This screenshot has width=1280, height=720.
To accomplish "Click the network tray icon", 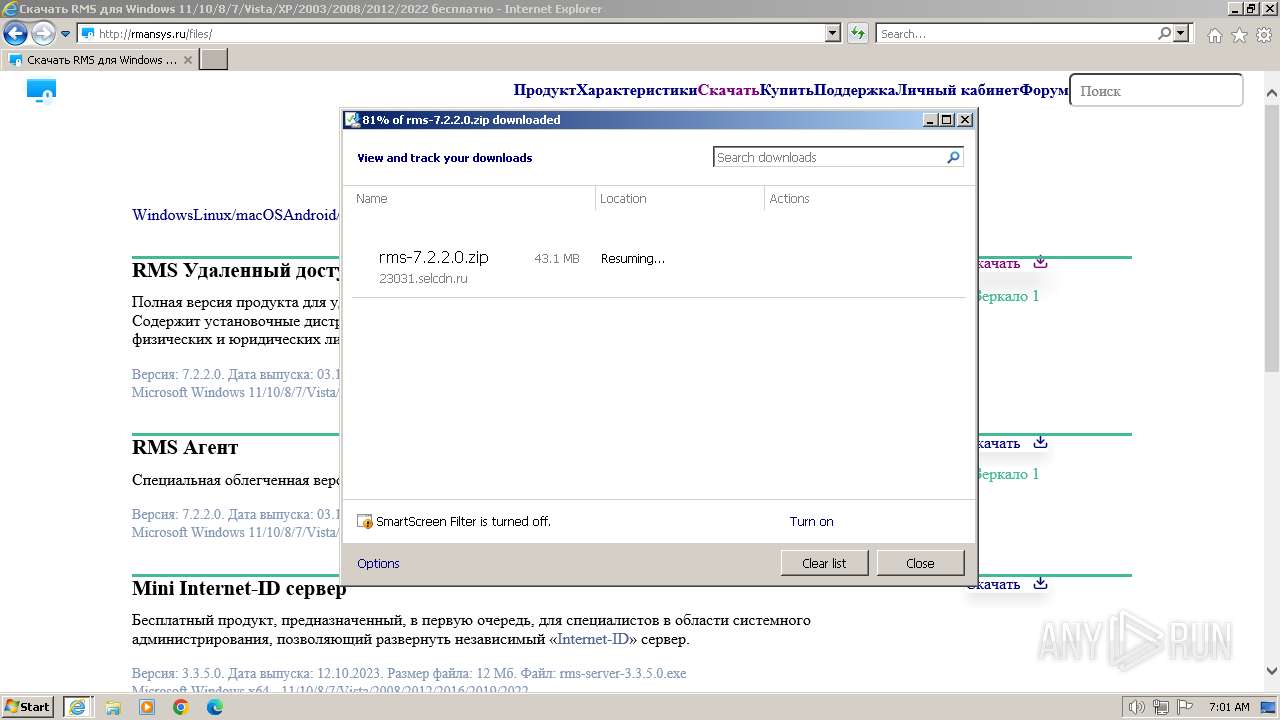I will click(x=1161, y=707).
